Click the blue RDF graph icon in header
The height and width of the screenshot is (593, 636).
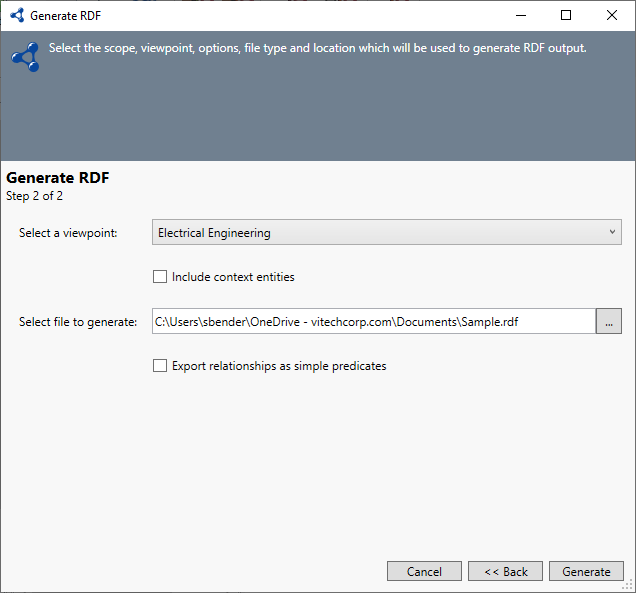pyautogui.click(x=25, y=57)
